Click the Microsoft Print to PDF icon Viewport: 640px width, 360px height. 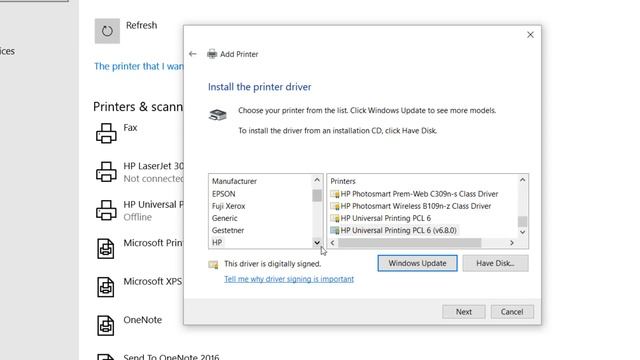pos(106,248)
